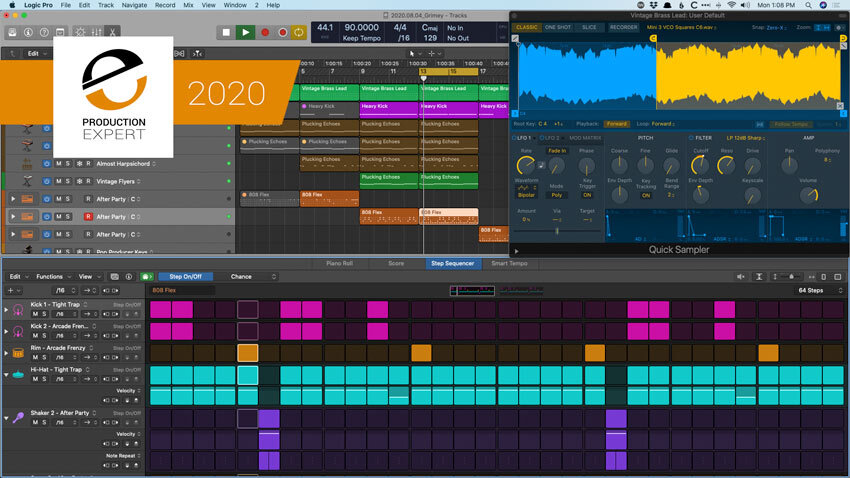The height and width of the screenshot is (478, 850).
Task: Switch to the Smart Tempo tab
Action: [x=509, y=263]
